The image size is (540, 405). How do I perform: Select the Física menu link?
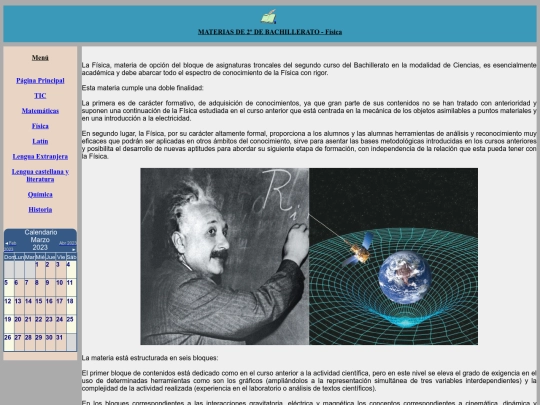40,126
